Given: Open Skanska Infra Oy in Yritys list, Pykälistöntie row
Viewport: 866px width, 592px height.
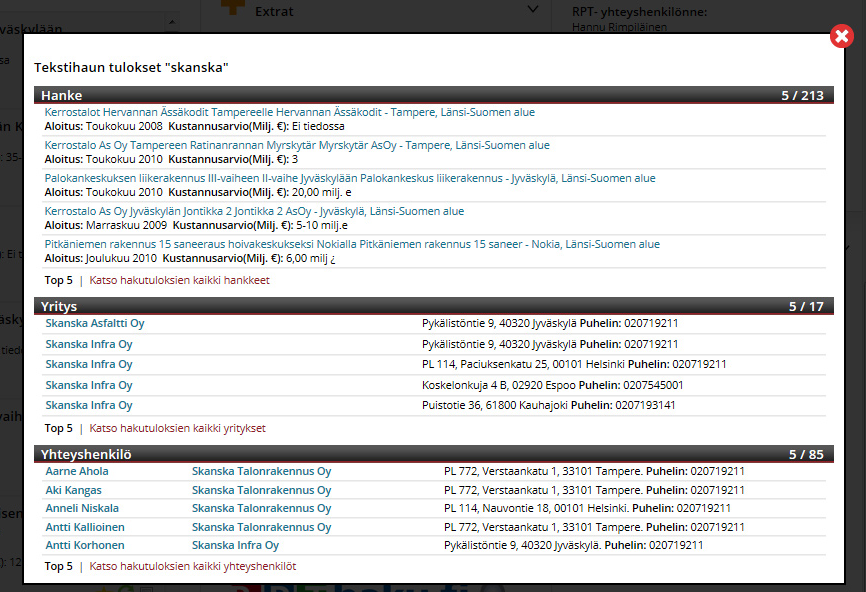Looking at the screenshot, I should point(89,344).
